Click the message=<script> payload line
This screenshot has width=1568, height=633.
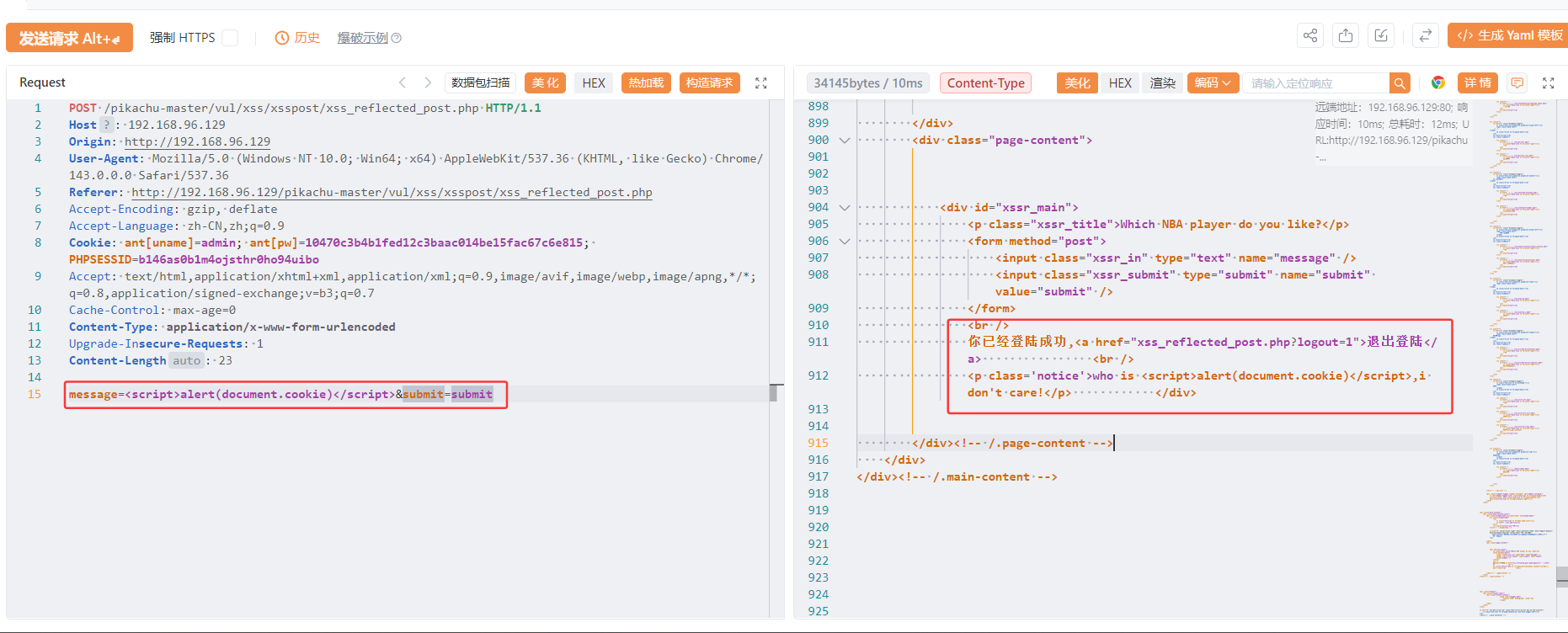click(x=280, y=394)
